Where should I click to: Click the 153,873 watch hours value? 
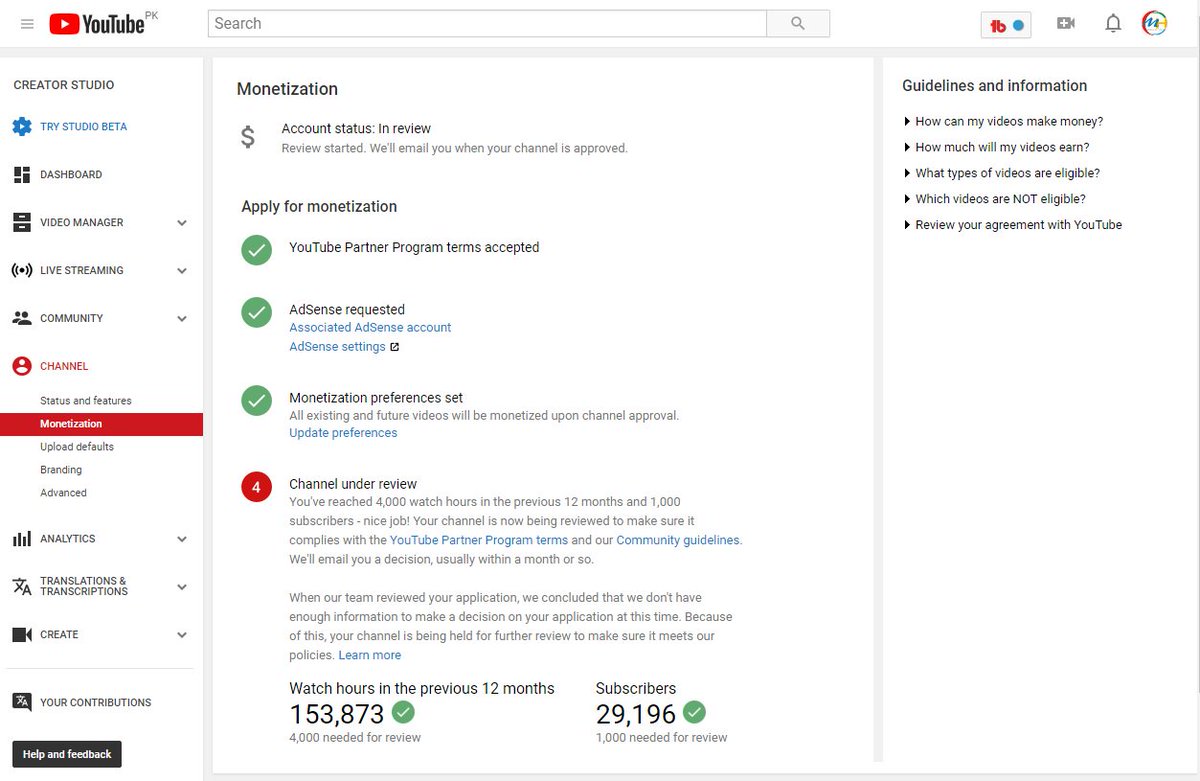click(337, 714)
